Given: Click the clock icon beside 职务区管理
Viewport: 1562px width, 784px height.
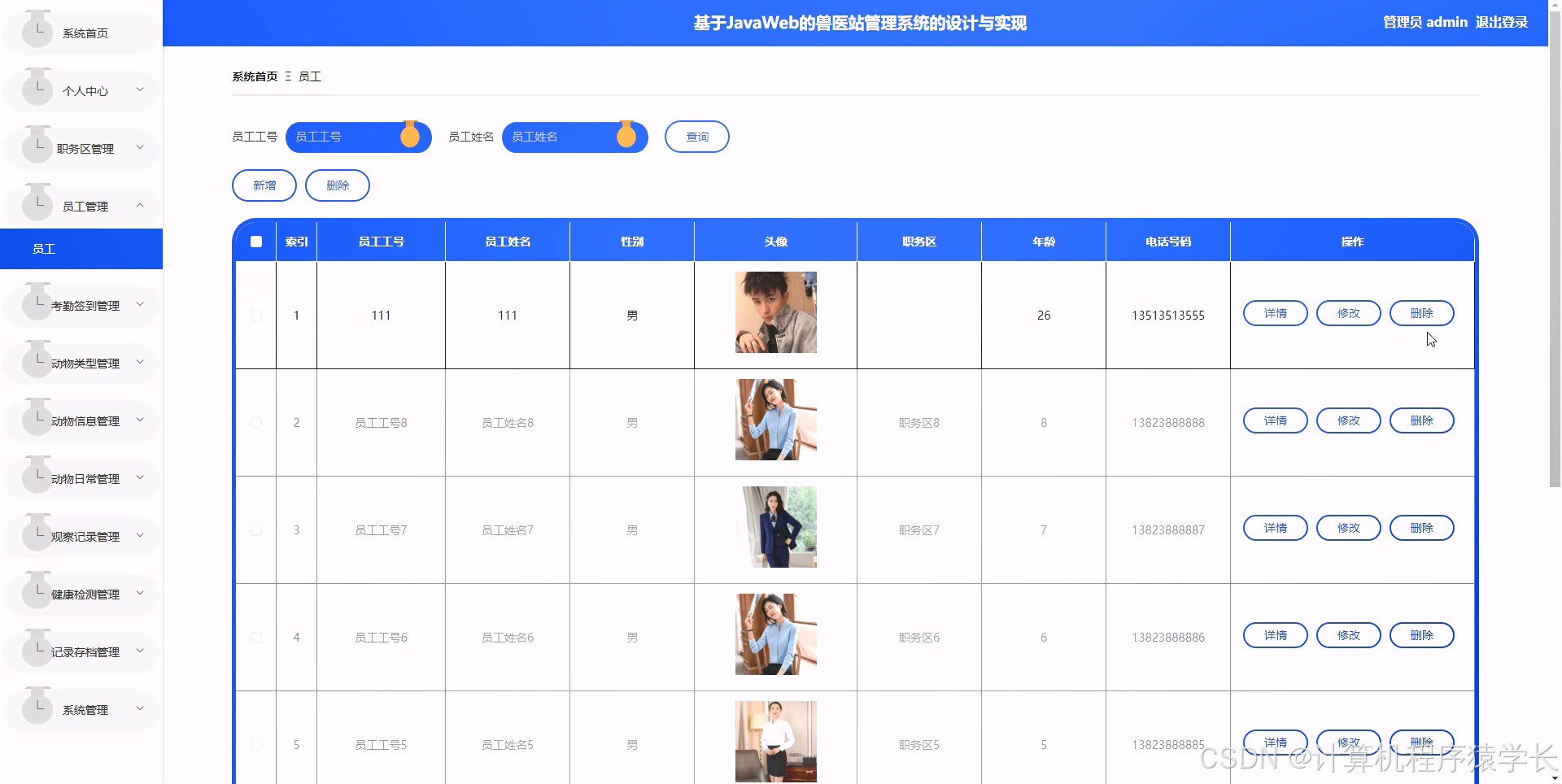Looking at the screenshot, I should tap(37, 146).
